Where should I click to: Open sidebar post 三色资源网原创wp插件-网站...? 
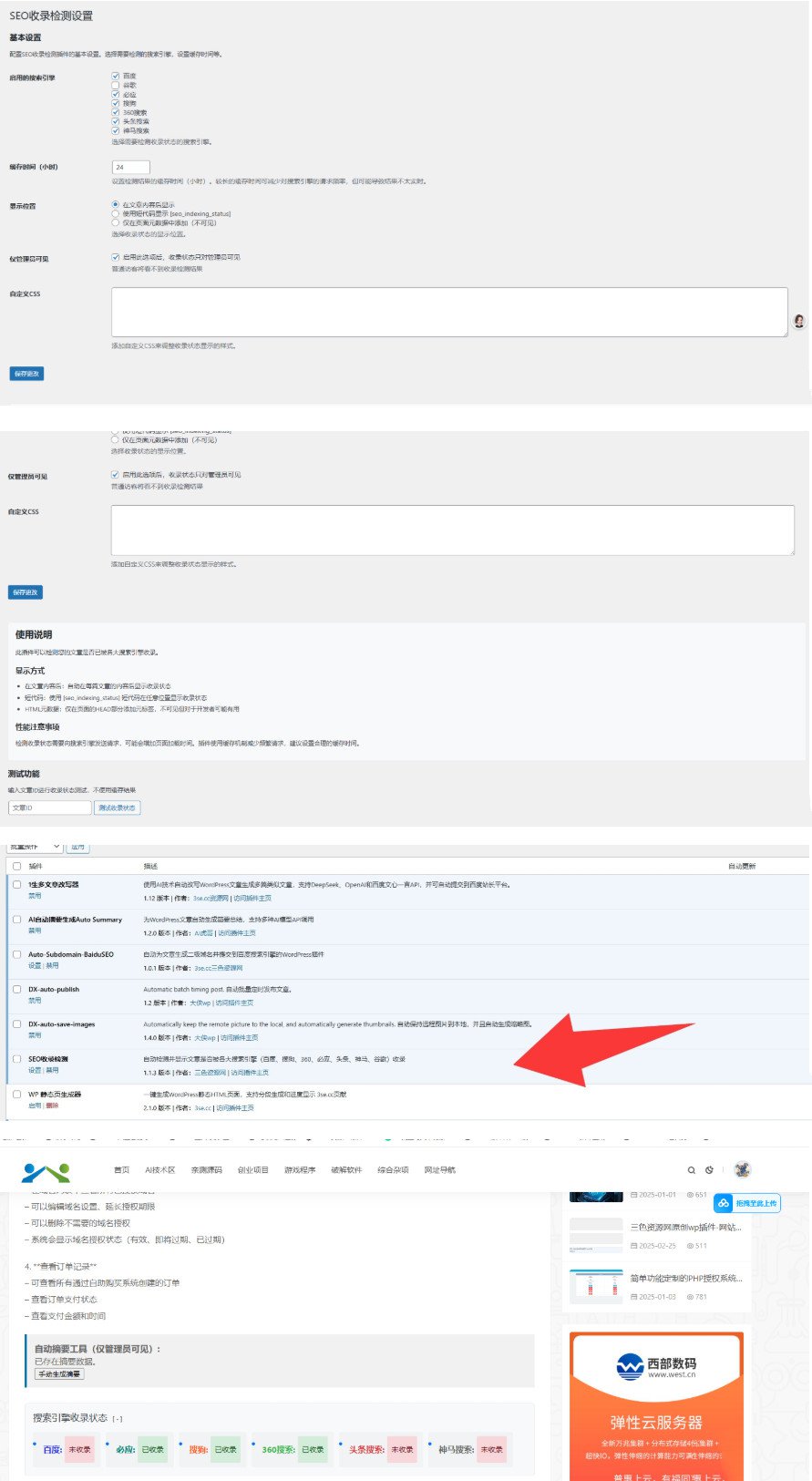[685, 1228]
